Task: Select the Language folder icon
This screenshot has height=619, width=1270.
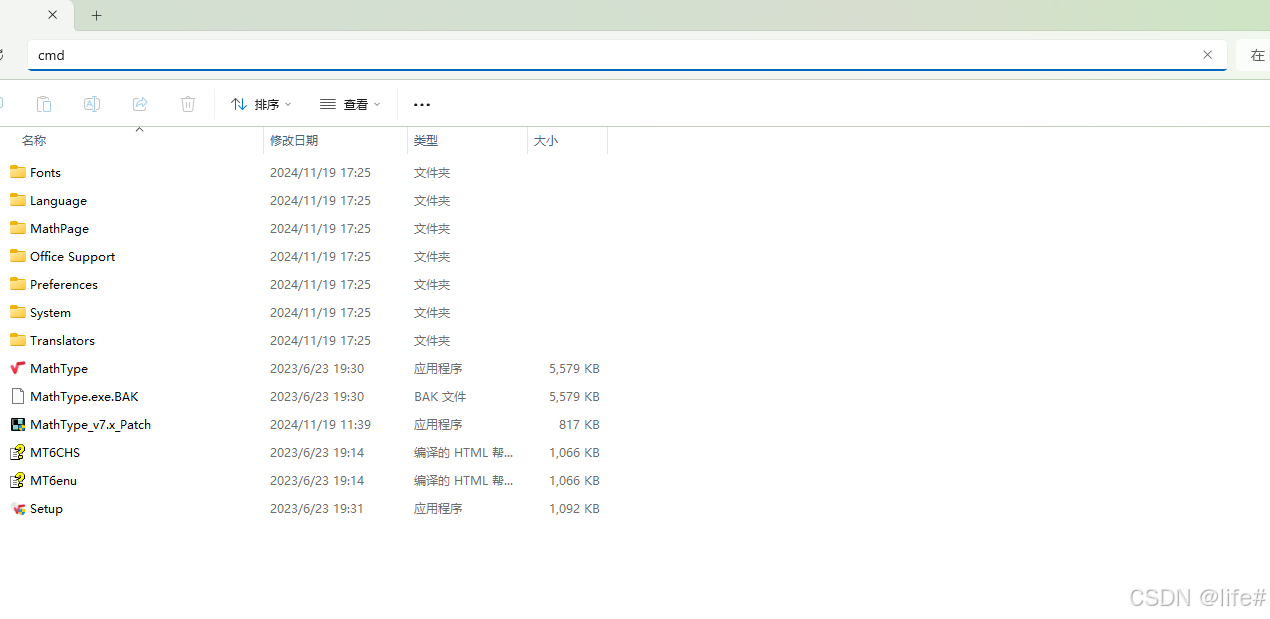Action: tap(18, 200)
